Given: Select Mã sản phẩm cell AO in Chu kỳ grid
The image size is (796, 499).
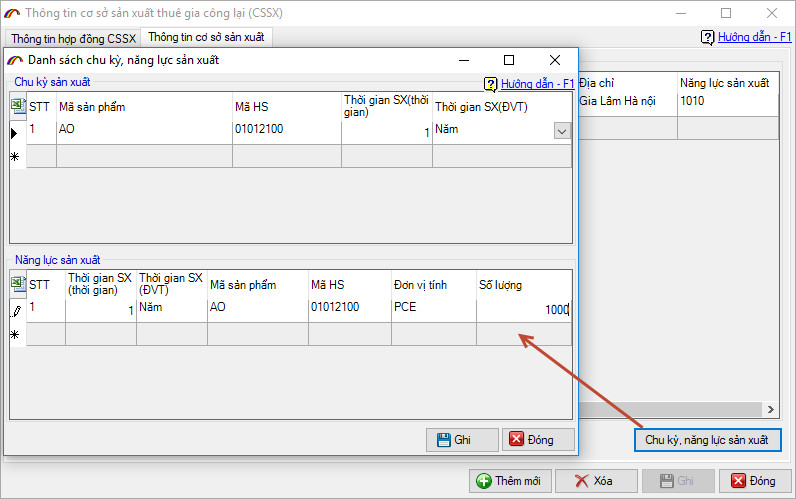Looking at the screenshot, I should (144, 131).
